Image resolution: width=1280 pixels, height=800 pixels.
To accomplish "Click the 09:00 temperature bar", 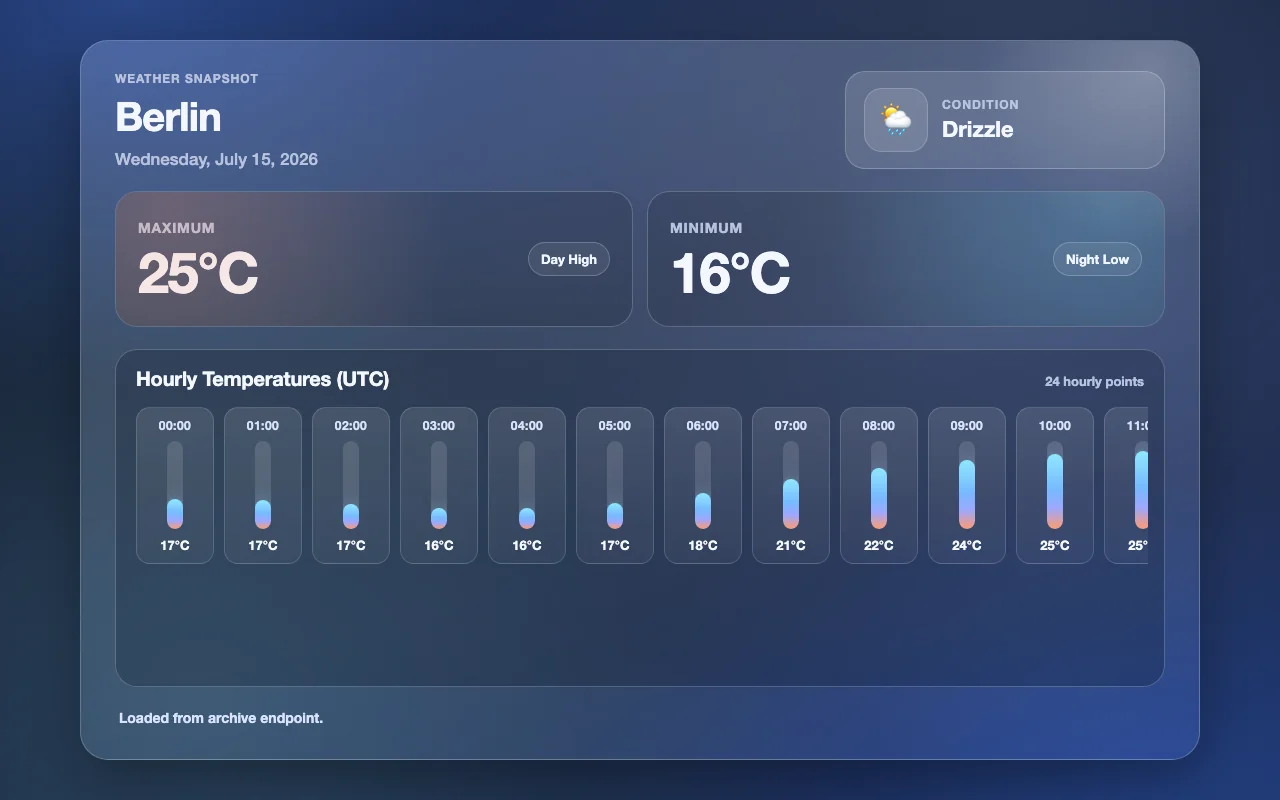I will (x=967, y=485).
